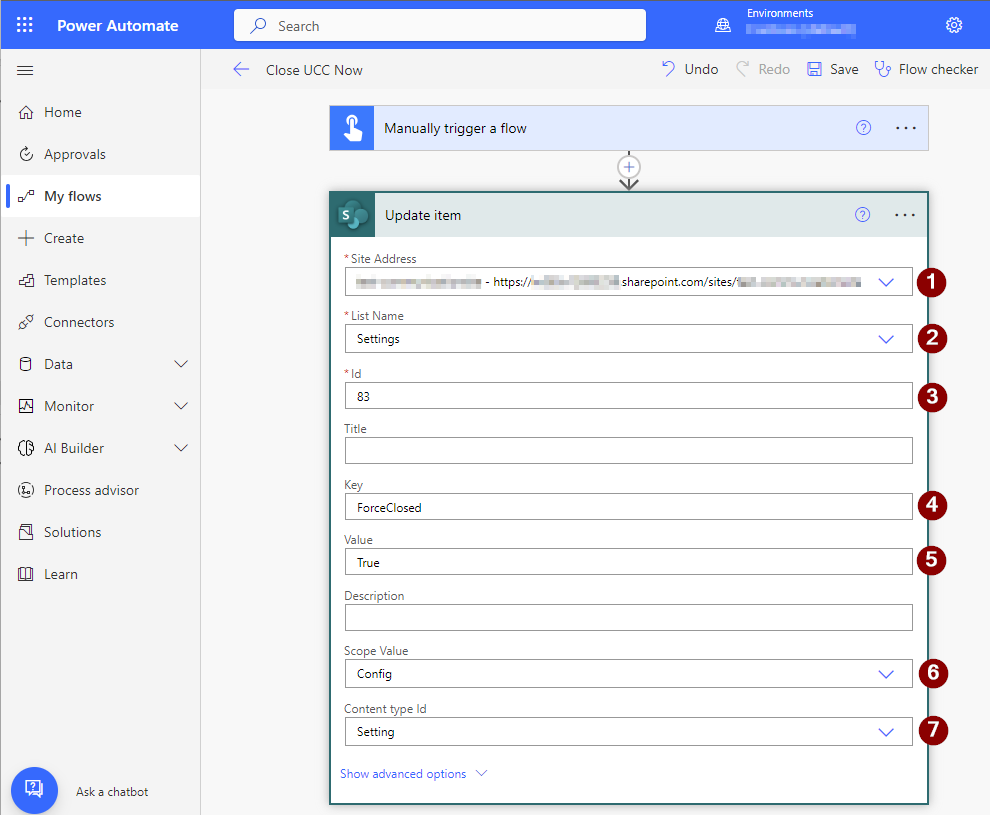The width and height of the screenshot is (990, 815).
Task: Click the Undo button
Action: 689,69
